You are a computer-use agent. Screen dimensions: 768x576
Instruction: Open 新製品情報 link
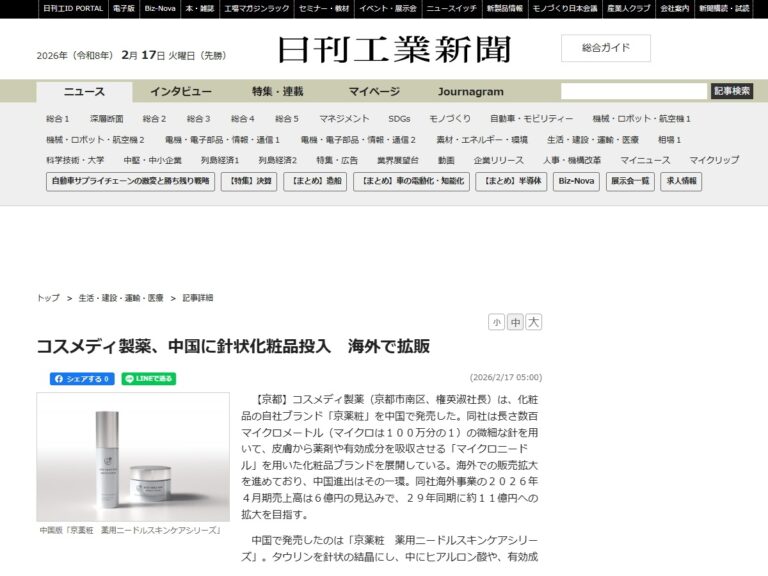pyautogui.click(x=504, y=8)
